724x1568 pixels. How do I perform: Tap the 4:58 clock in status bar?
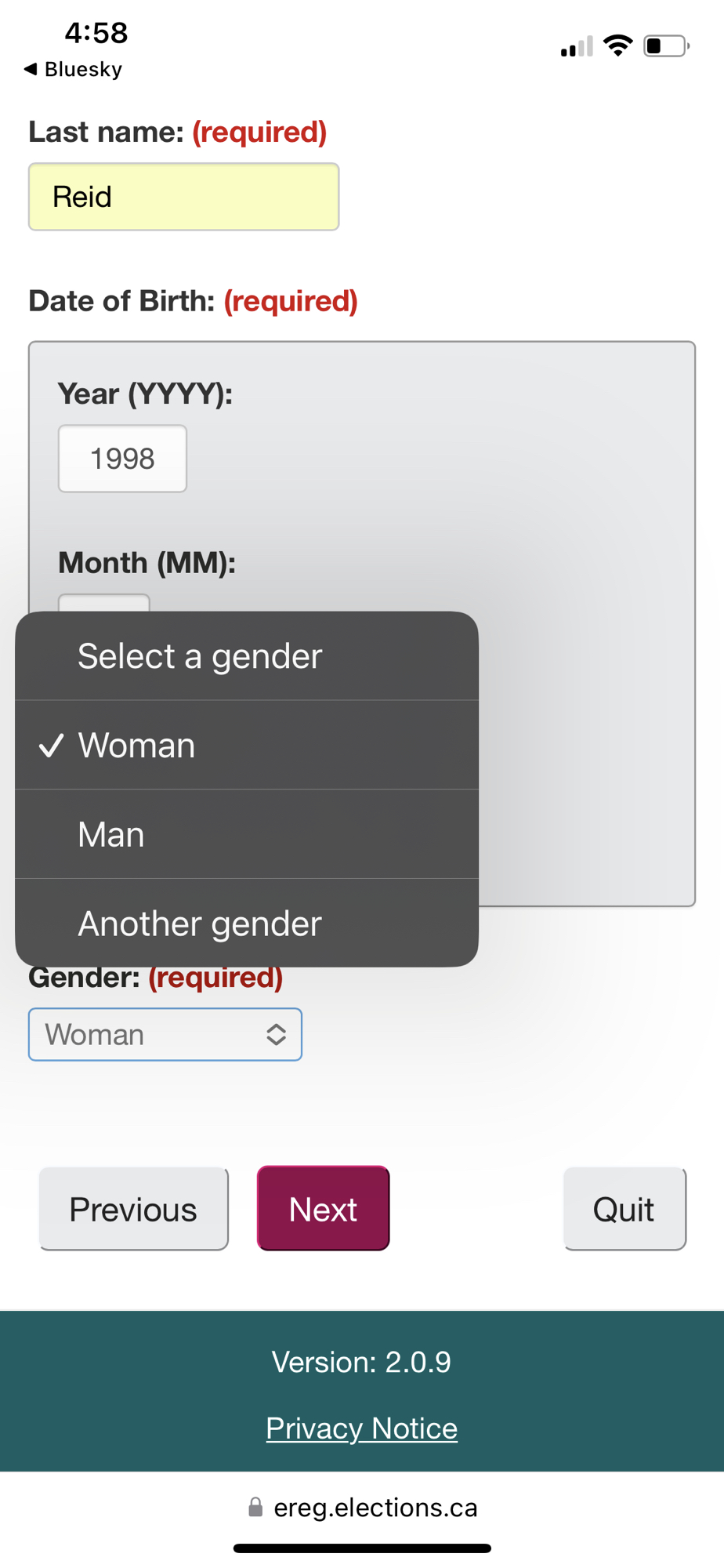tap(96, 33)
